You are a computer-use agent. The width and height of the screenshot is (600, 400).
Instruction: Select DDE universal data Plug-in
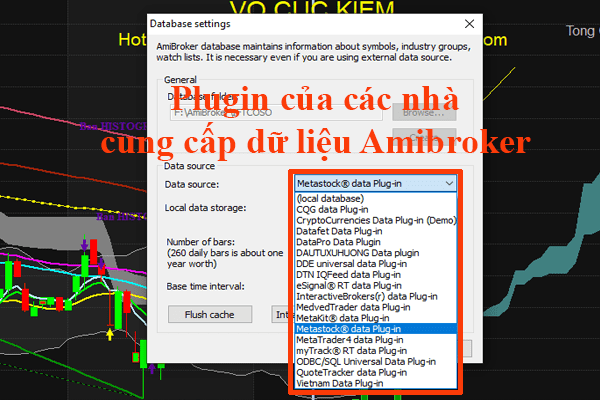pyautogui.click(x=375, y=264)
